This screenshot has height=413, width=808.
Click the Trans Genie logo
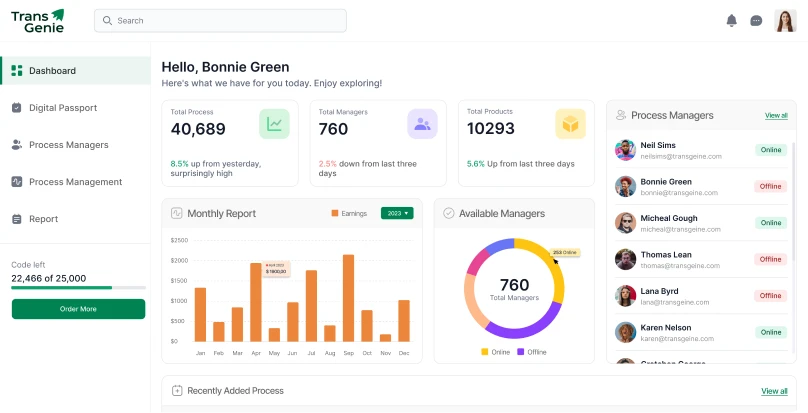(x=38, y=21)
